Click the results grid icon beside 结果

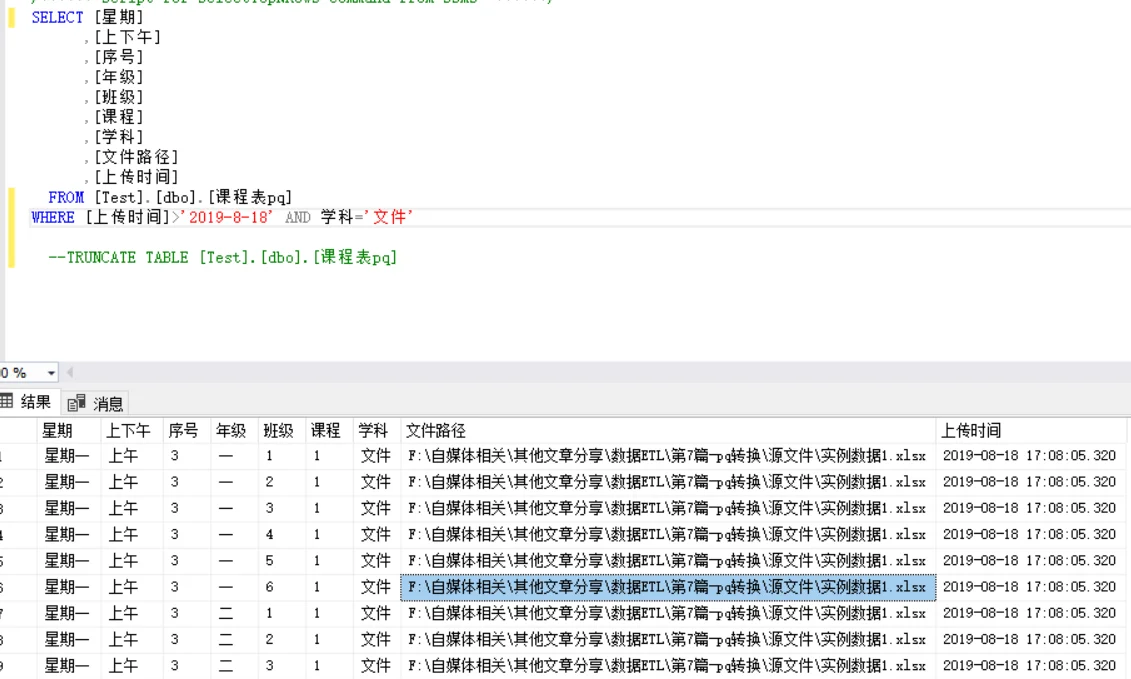click(7, 401)
